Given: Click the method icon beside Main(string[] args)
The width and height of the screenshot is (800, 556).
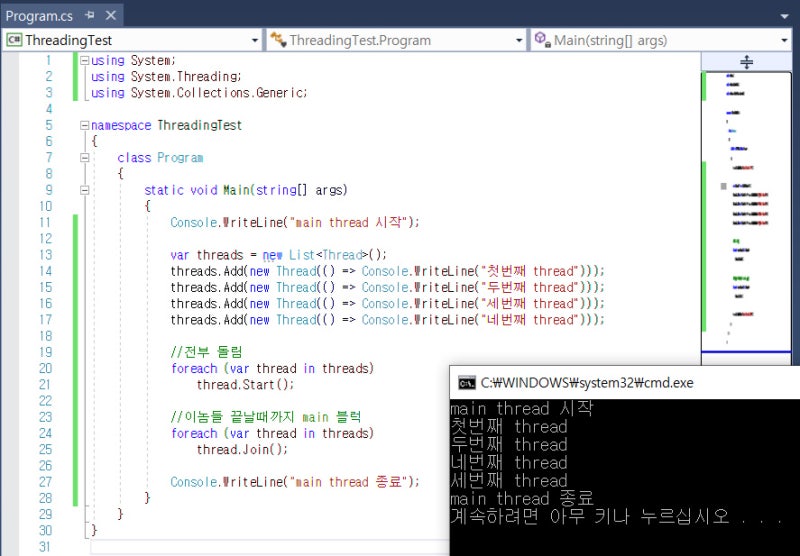Looking at the screenshot, I should click(542, 40).
